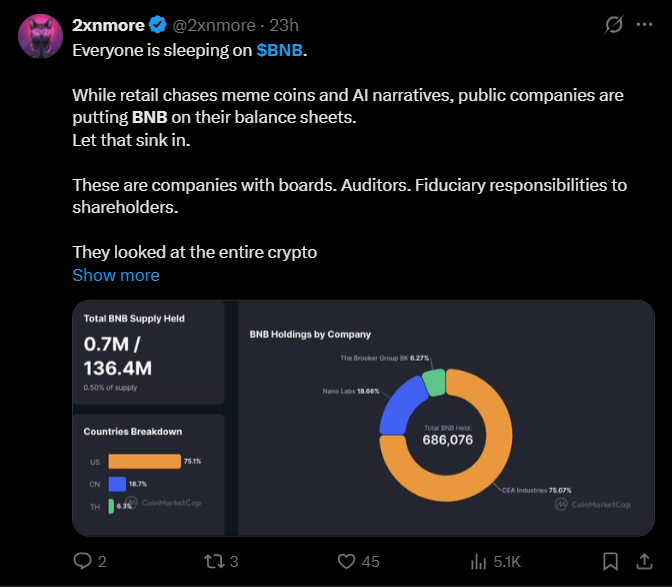Click the @2xnmore handle
This screenshot has width=672, height=587.
pos(216,24)
